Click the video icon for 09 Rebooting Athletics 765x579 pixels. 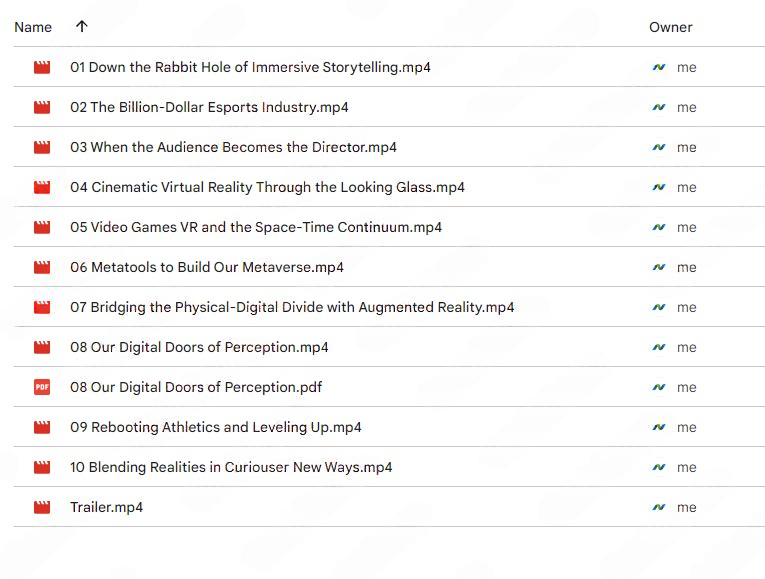42,427
